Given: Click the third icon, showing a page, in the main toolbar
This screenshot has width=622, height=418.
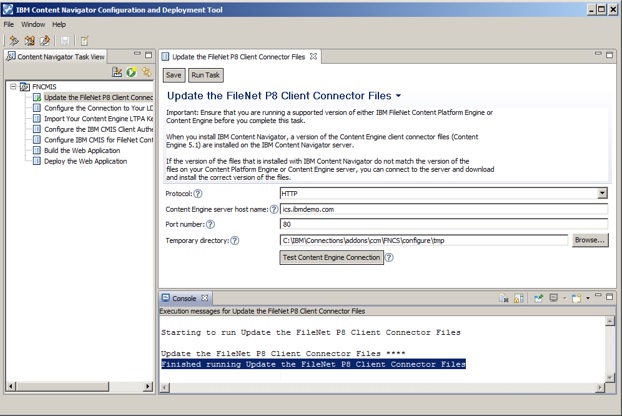Looking at the screenshot, I should pyautogui.click(x=45, y=40).
